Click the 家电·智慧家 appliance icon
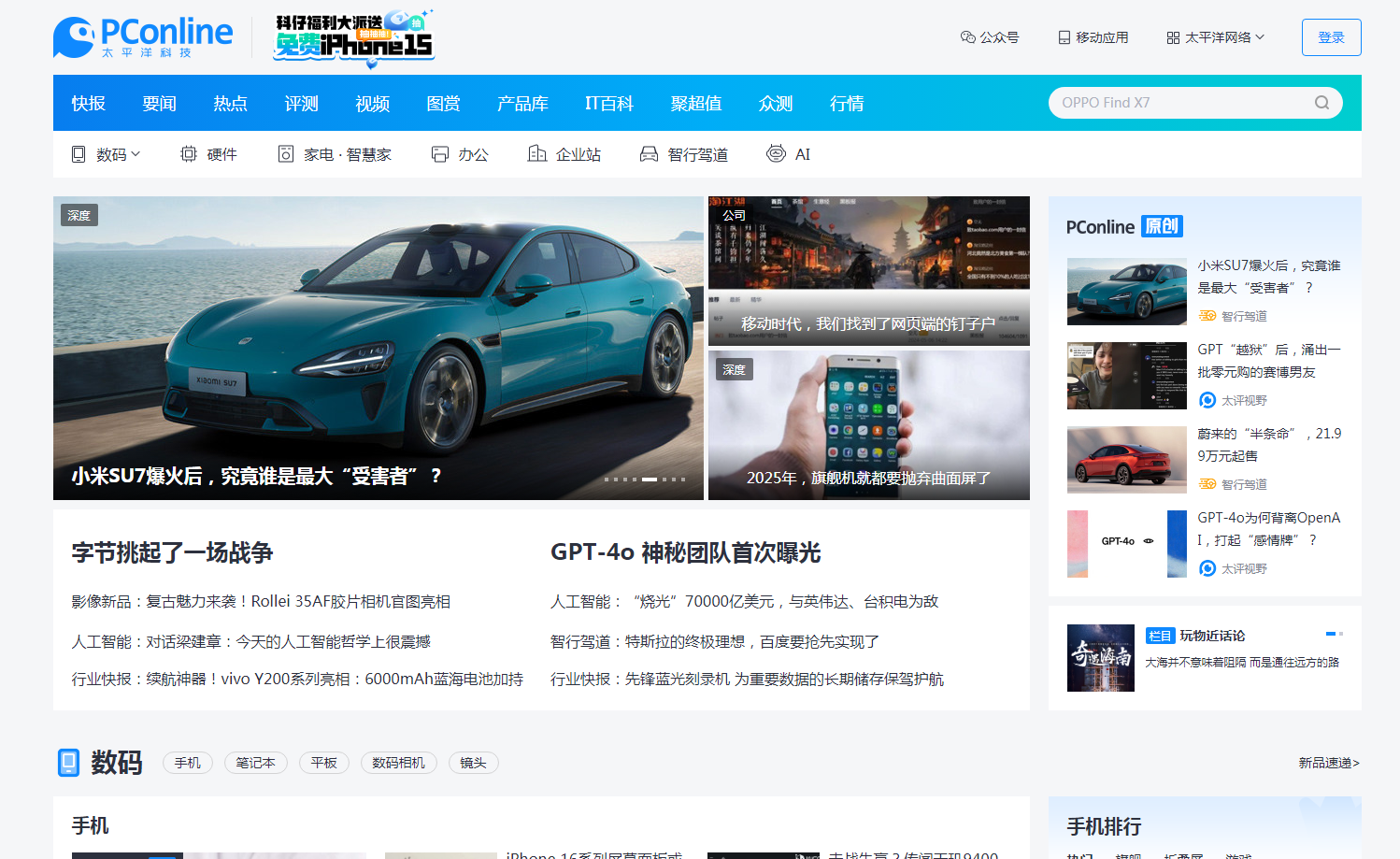Screen dimensions: 1400x859 pos(286,154)
